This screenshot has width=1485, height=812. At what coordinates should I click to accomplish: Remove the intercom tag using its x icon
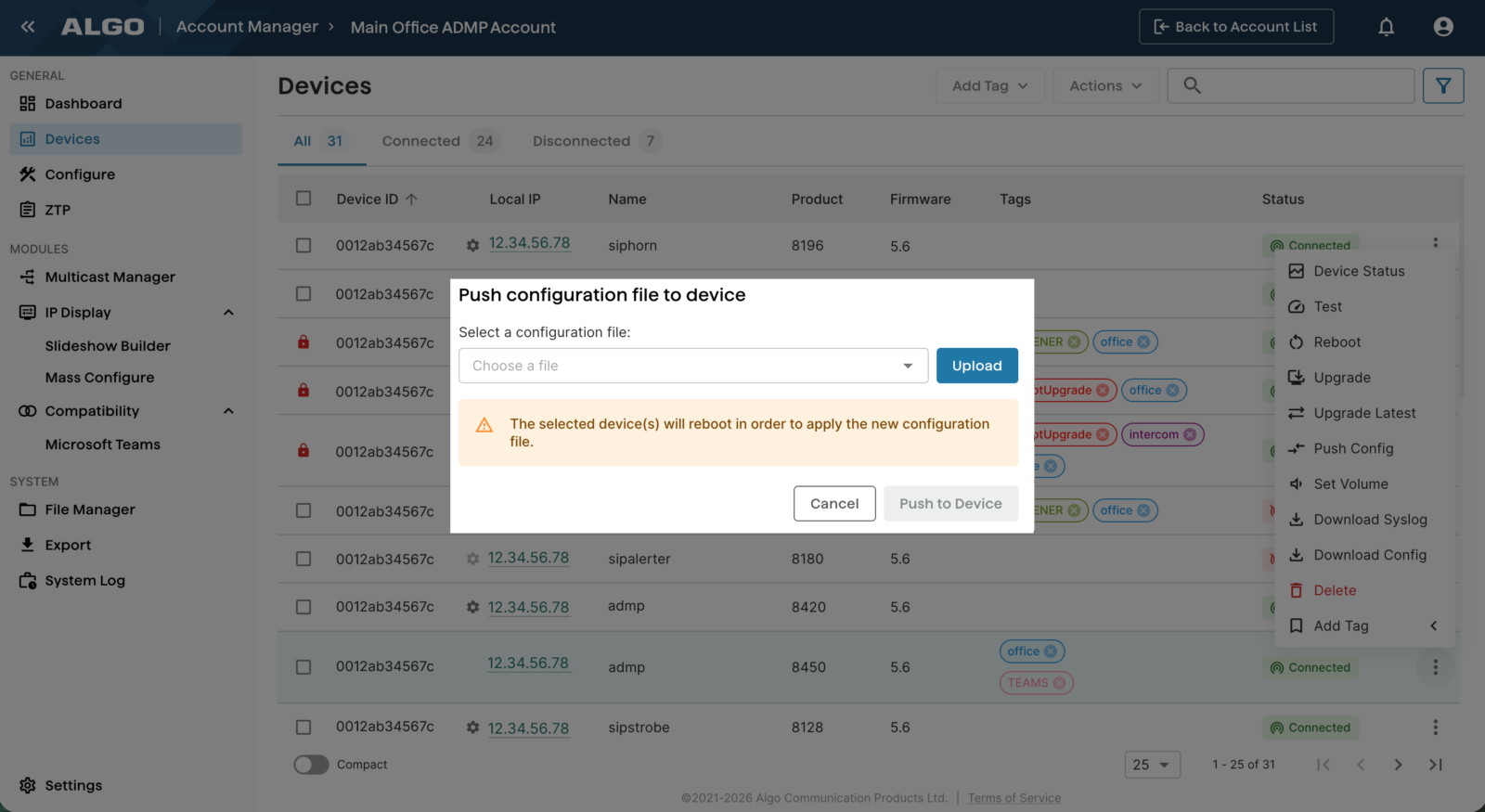1190,434
